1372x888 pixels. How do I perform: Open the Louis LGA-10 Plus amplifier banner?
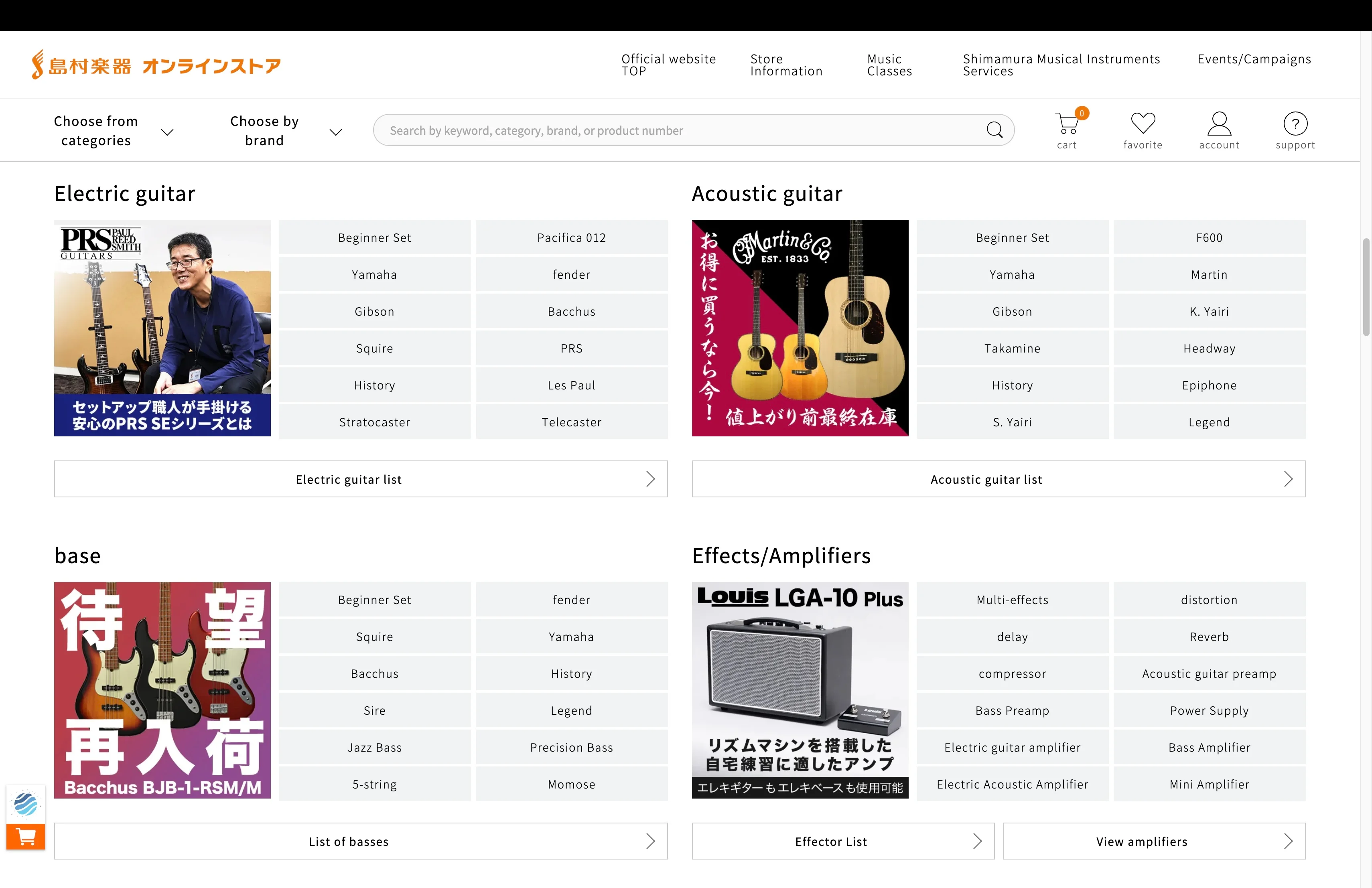pyautogui.click(x=800, y=690)
